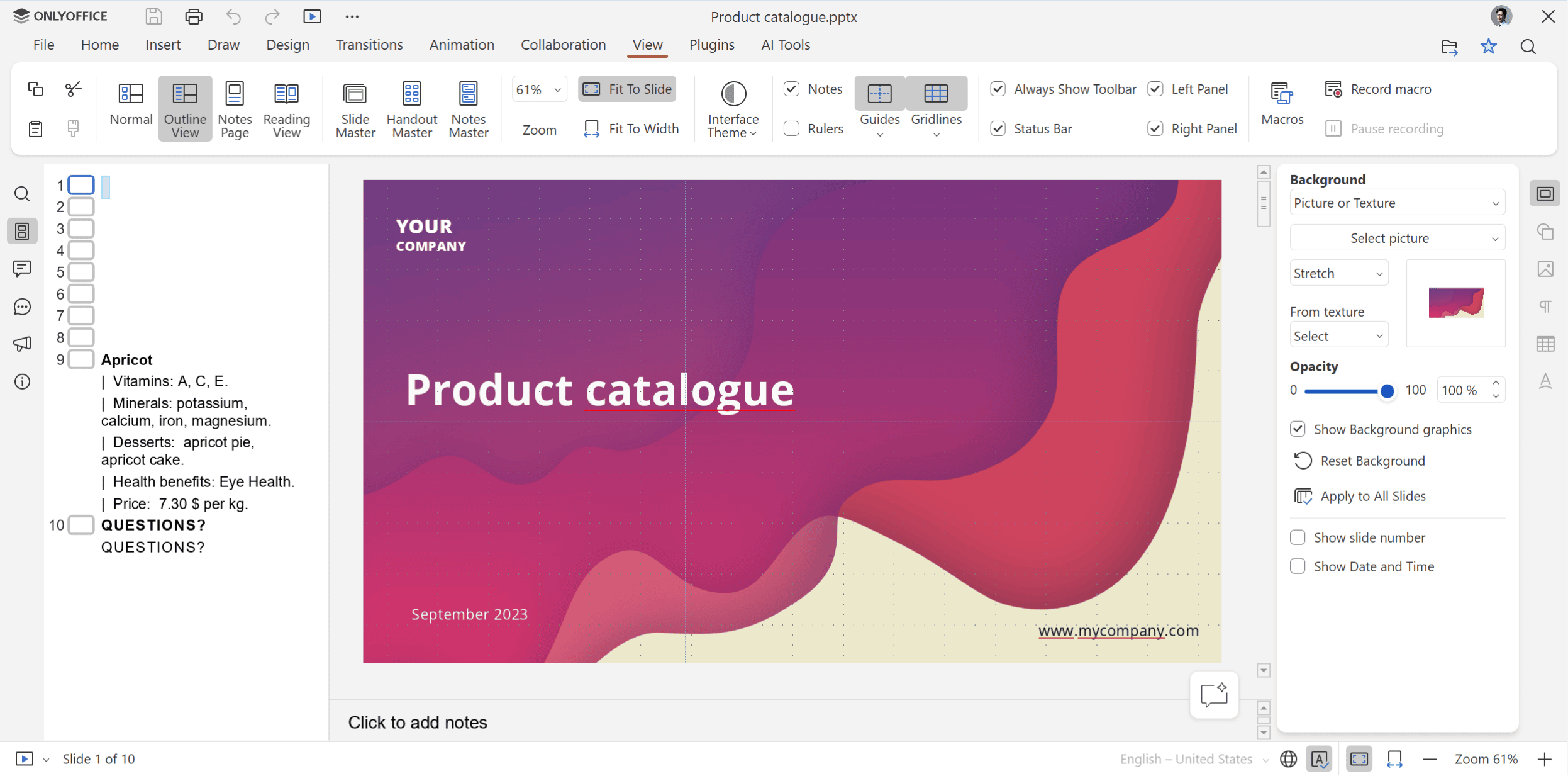Image resolution: width=1568 pixels, height=776 pixels.
Task: Open the Slide Master view
Action: point(355,108)
